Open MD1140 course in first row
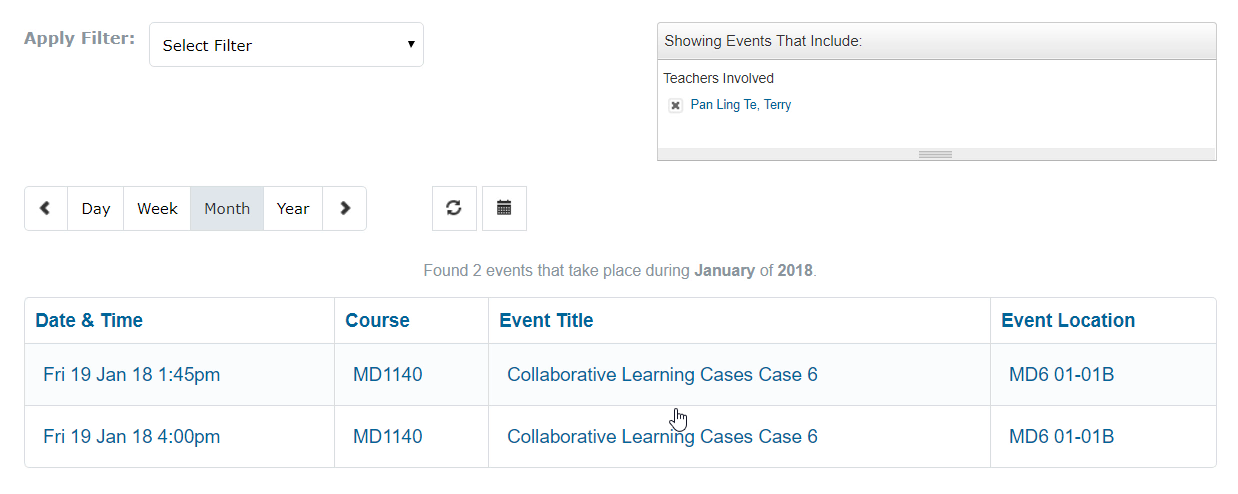The width and height of the screenshot is (1238, 494). click(388, 375)
